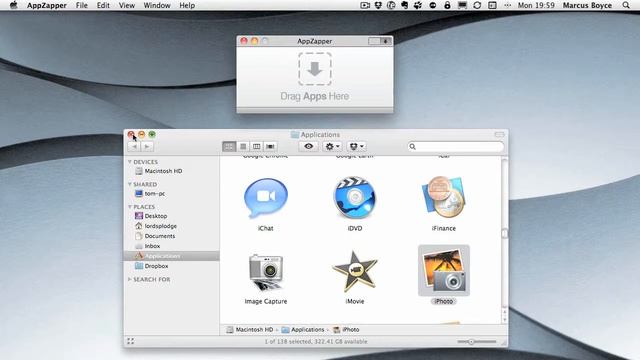The image size is (640, 360).
Task: Click the AppZapper drop zone arrow
Action: point(315,69)
